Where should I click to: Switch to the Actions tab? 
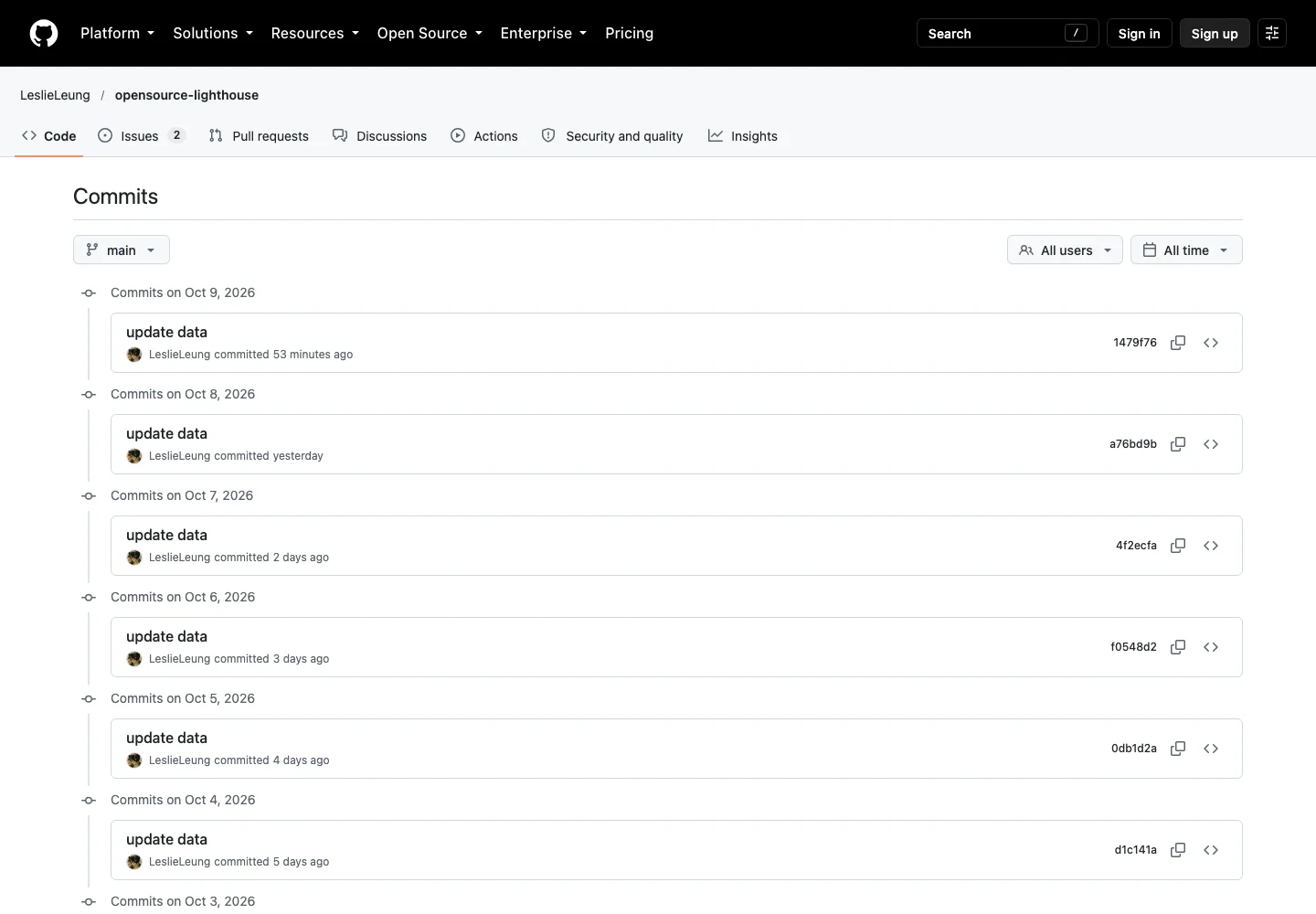click(x=484, y=136)
